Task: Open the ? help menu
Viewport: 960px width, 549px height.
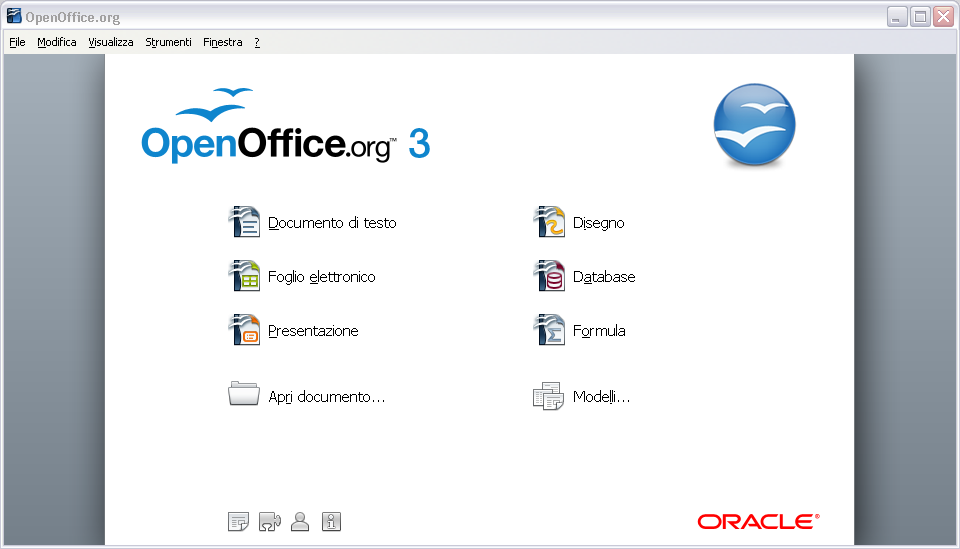Action: pyautogui.click(x=257, y=42)
